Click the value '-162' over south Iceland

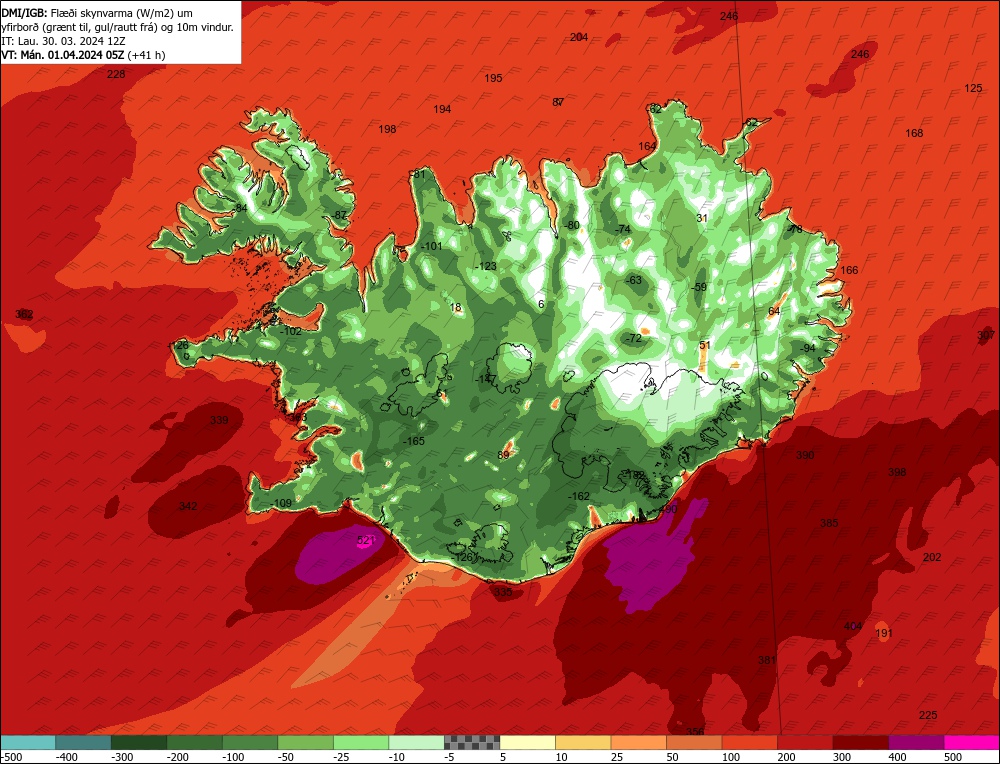click(x=578, y=496)
